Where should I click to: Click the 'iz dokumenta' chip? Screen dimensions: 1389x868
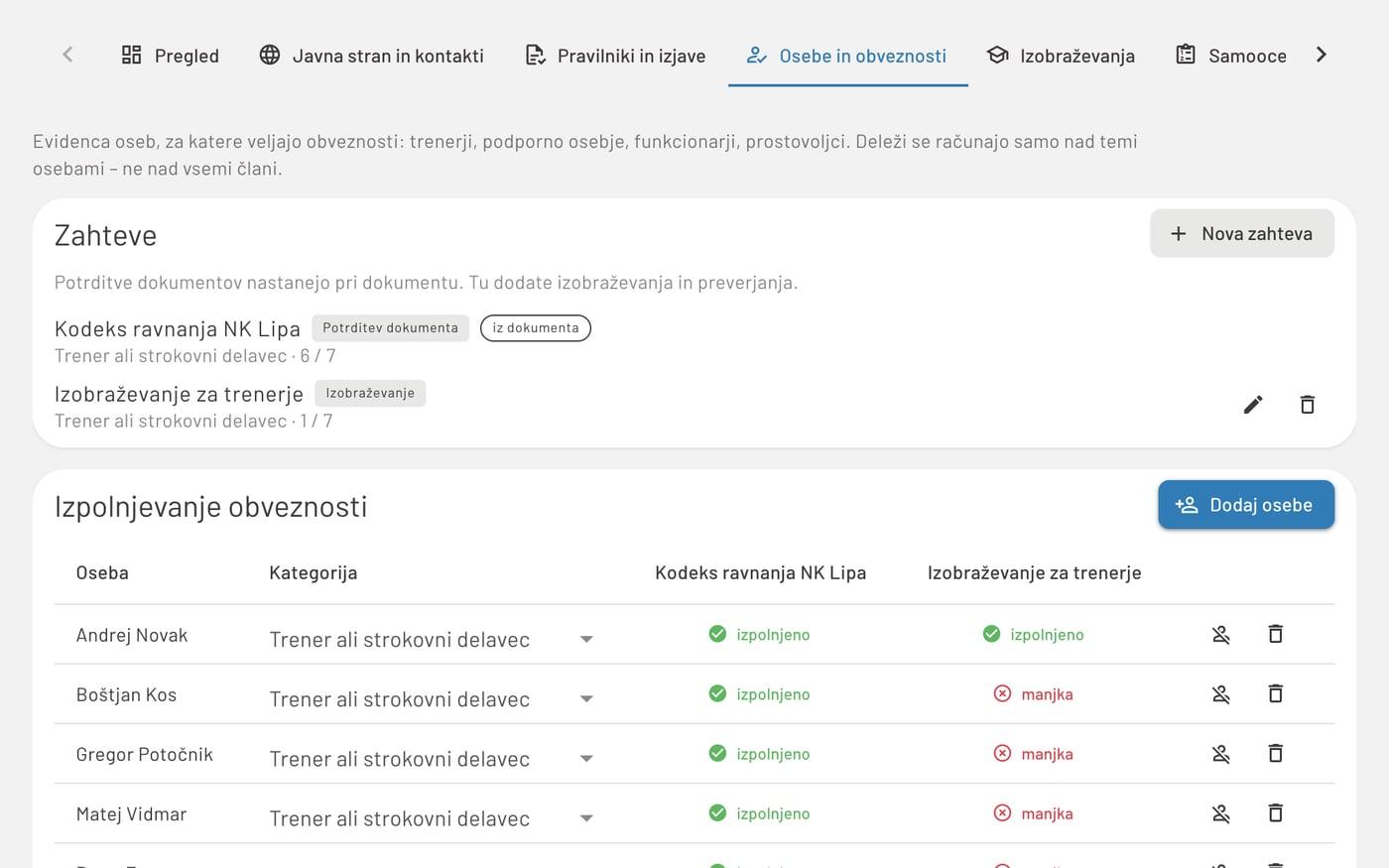[536, 328]
